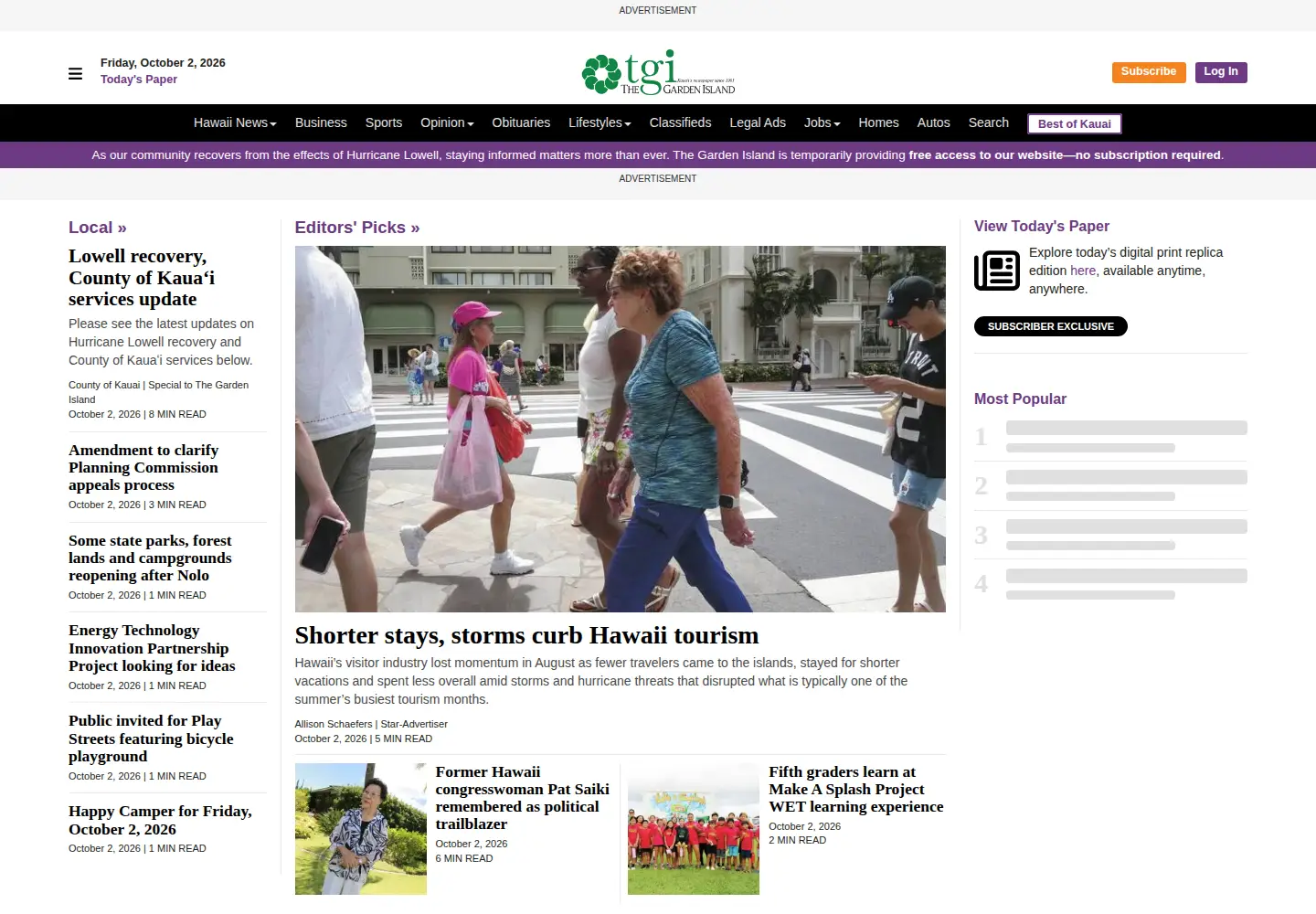Open the Sports section
This screenshot has width=1316, height=914.
click(x=384, y=122)
